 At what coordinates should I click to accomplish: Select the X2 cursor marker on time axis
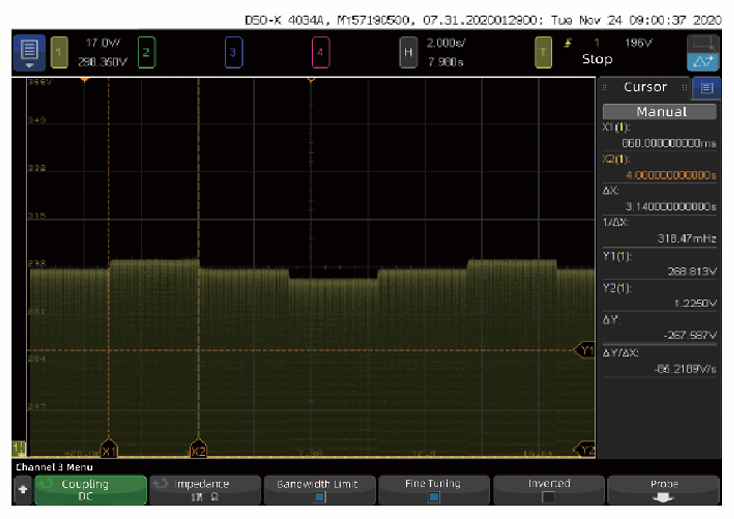(x=198, y=451)
